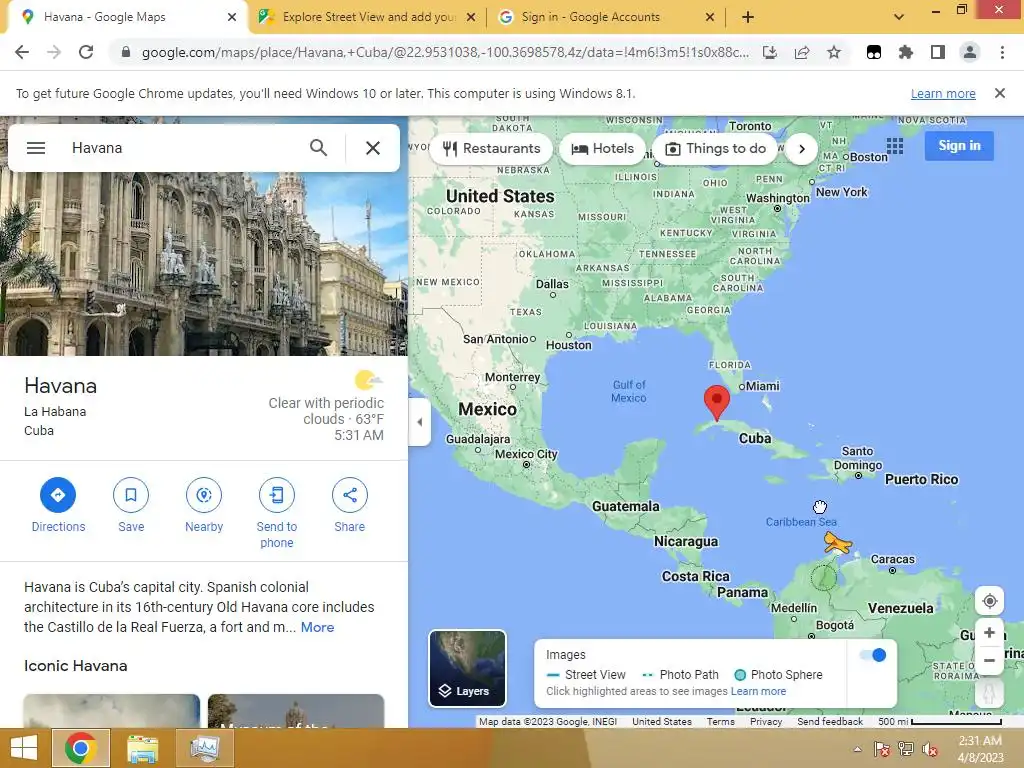Click Send feedback on map footer

(829, 722)
